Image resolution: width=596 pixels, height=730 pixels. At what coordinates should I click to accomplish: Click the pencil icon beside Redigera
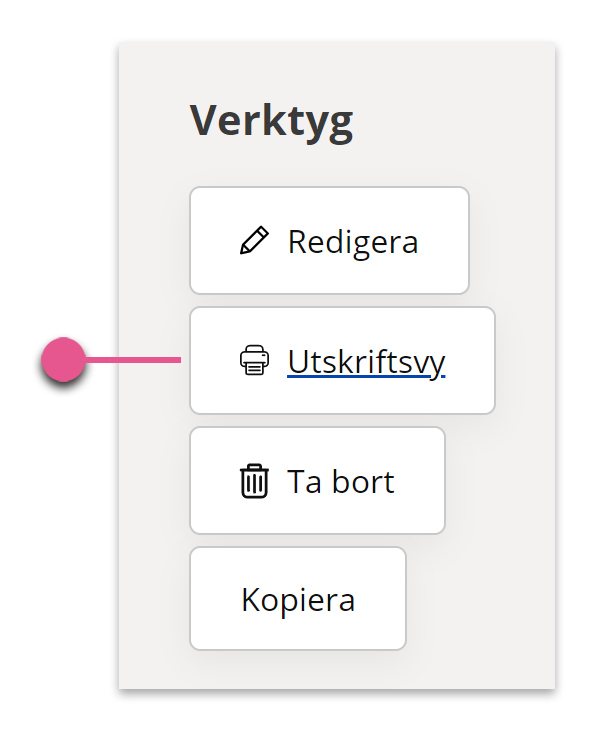(x=254, y=240)
